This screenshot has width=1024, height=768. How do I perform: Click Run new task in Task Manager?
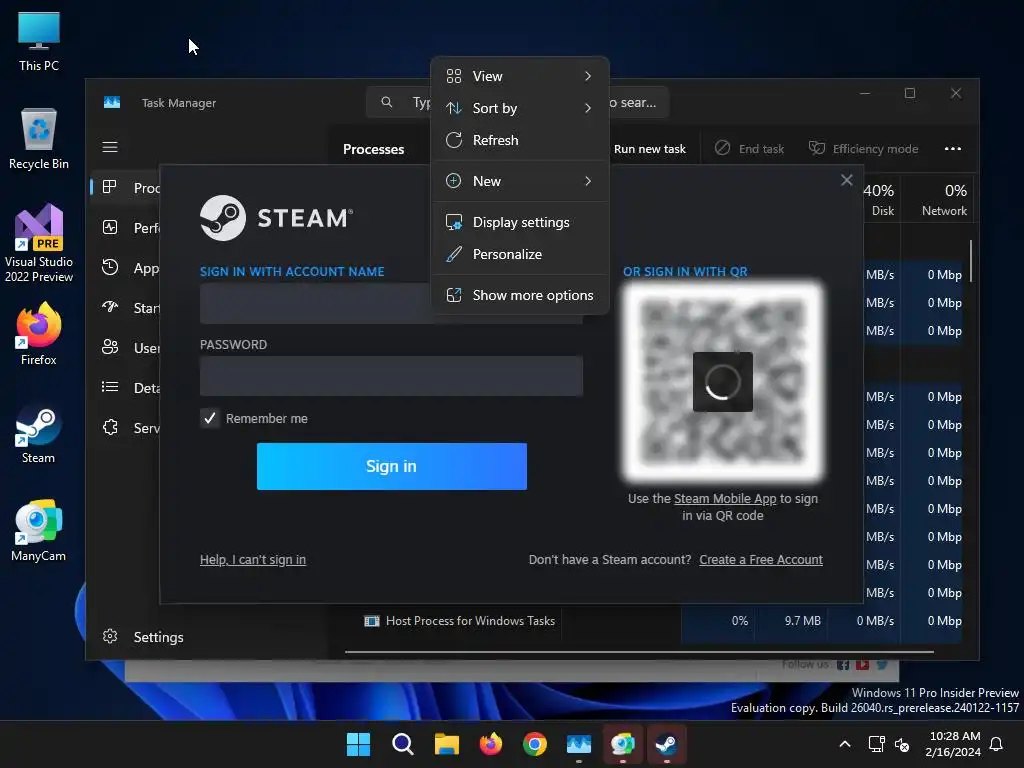[x=650, y=149]
